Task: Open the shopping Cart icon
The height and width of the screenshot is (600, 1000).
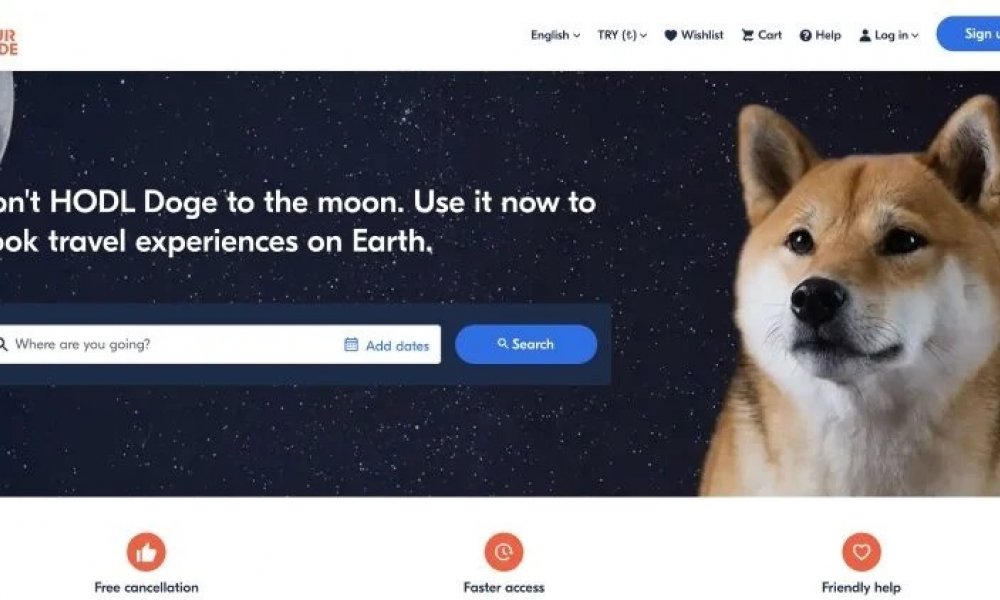Action: [x=747, y=35]
